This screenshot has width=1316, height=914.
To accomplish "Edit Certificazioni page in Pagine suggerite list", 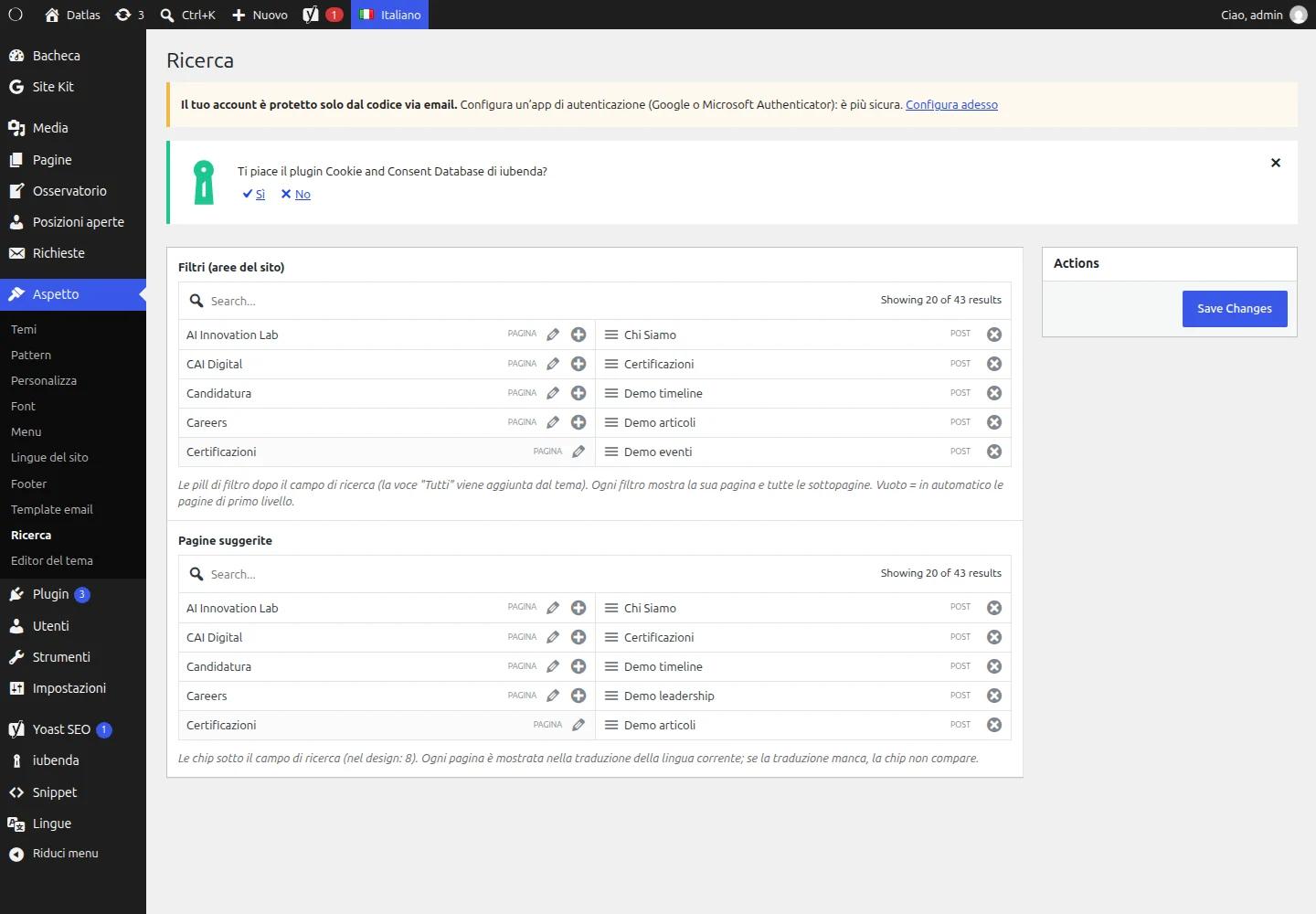I will pos(578,725).
